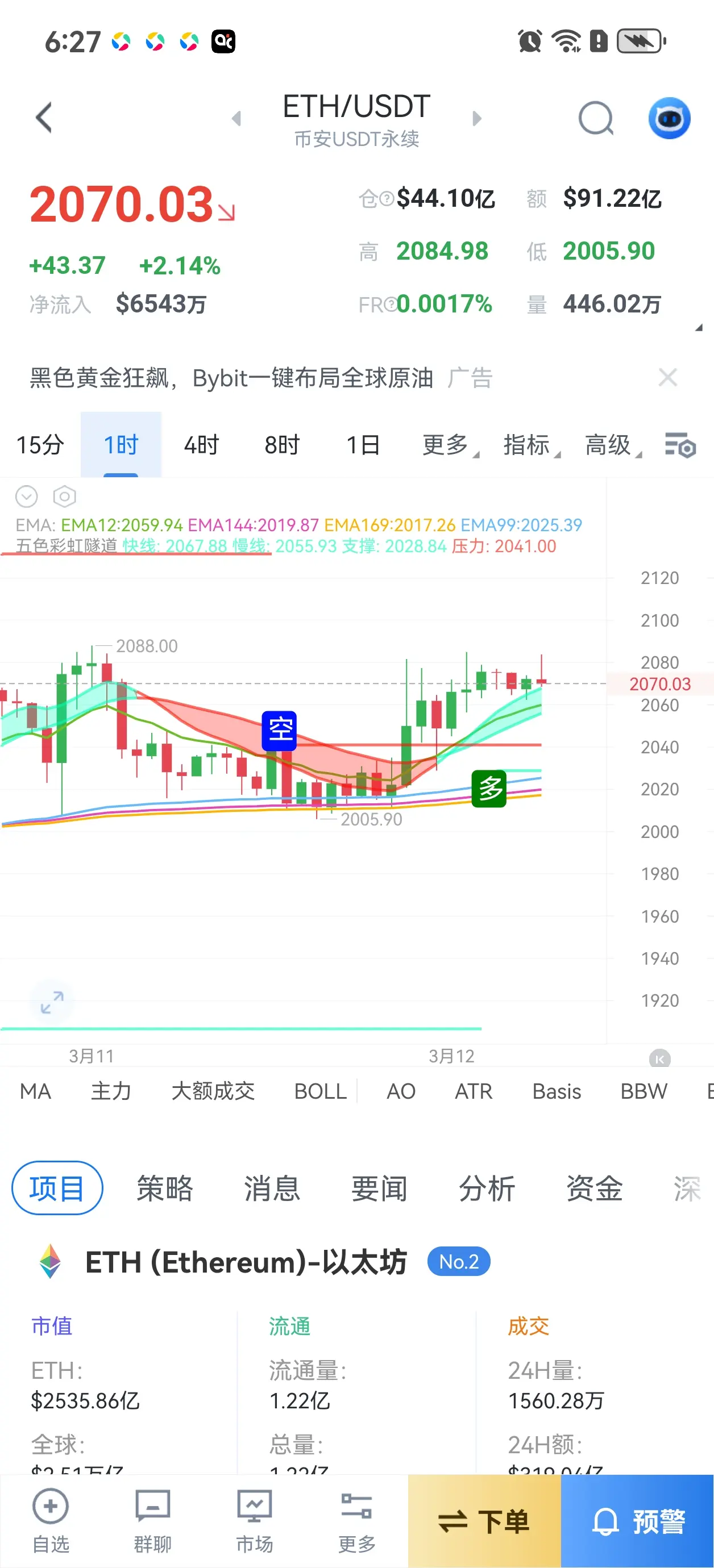Open the 指标 indicators dropdown
Screen dimensions: 714x1568
[531, 445]
